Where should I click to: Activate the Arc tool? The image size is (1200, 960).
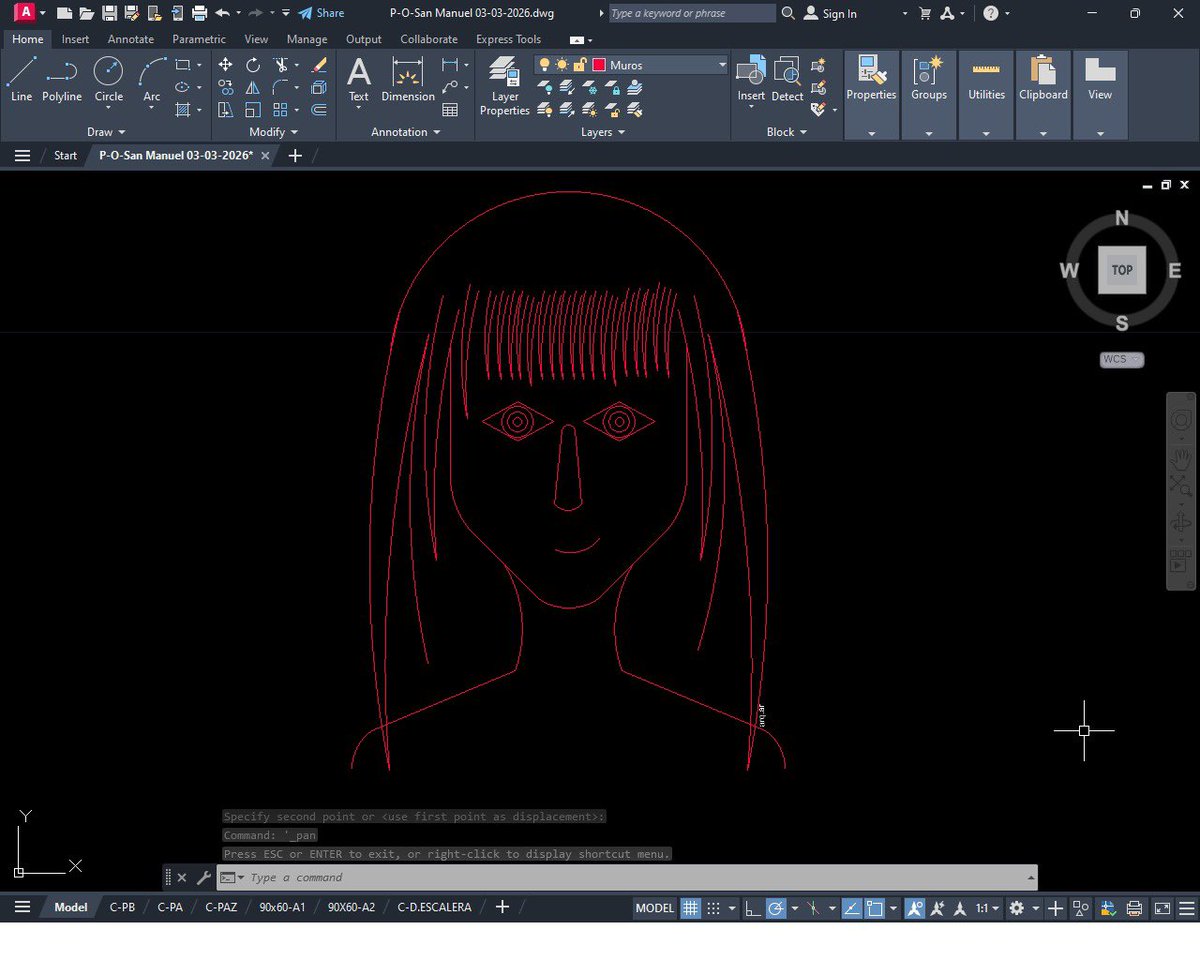tap(152, 80)
